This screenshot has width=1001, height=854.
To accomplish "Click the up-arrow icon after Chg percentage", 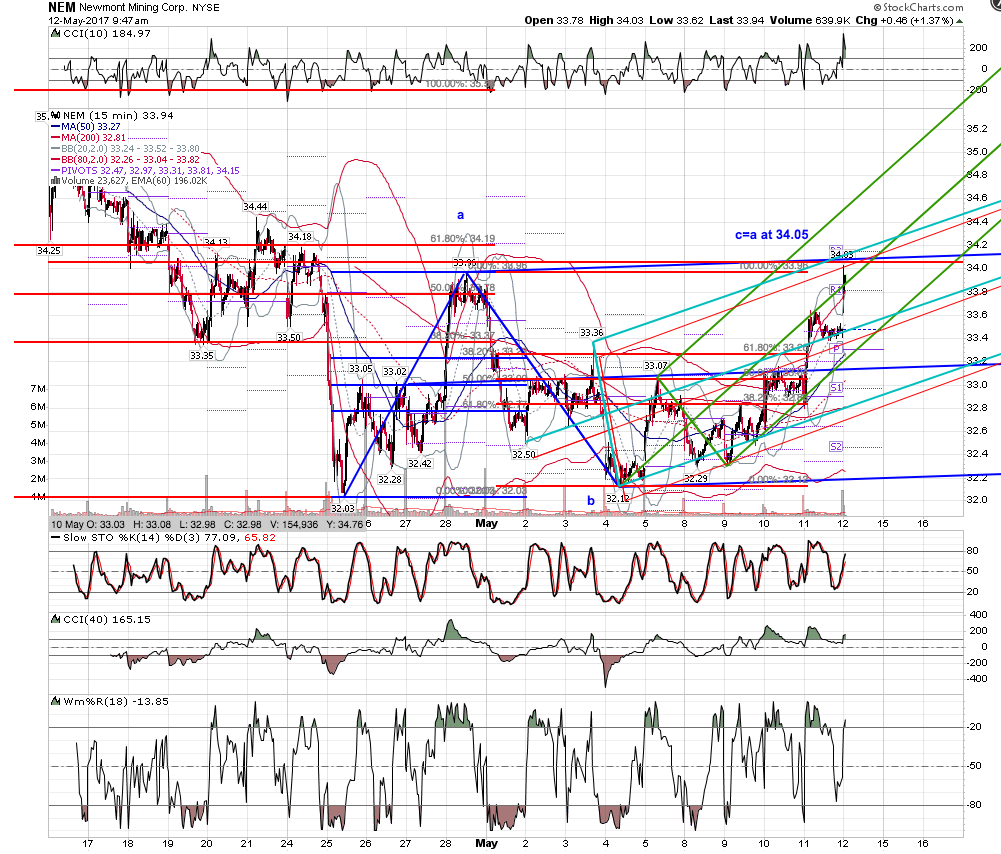I will pyautogui.click(x=960, y=21).
